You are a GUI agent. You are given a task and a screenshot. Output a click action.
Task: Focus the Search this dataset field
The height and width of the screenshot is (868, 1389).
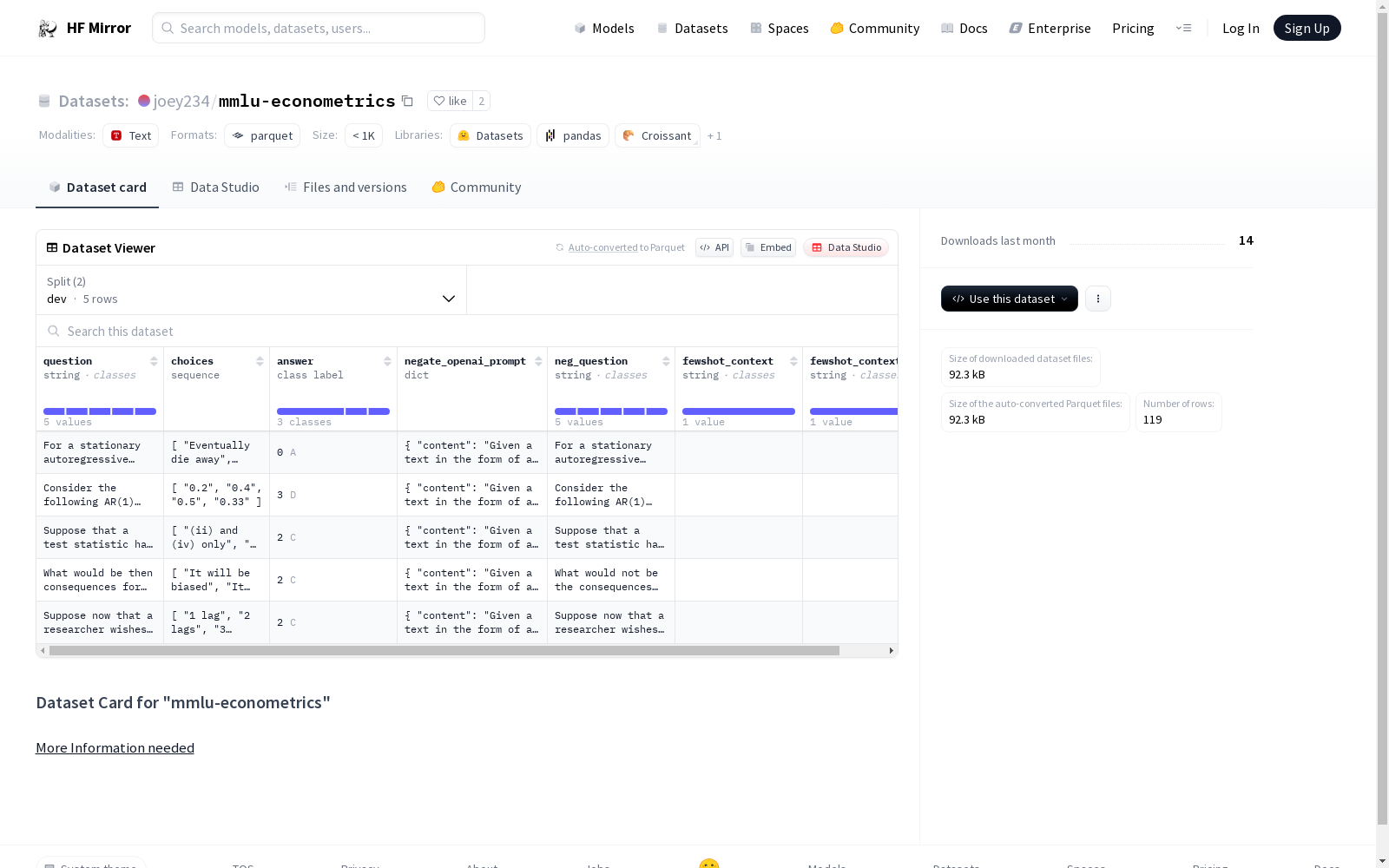pos(467,332)
